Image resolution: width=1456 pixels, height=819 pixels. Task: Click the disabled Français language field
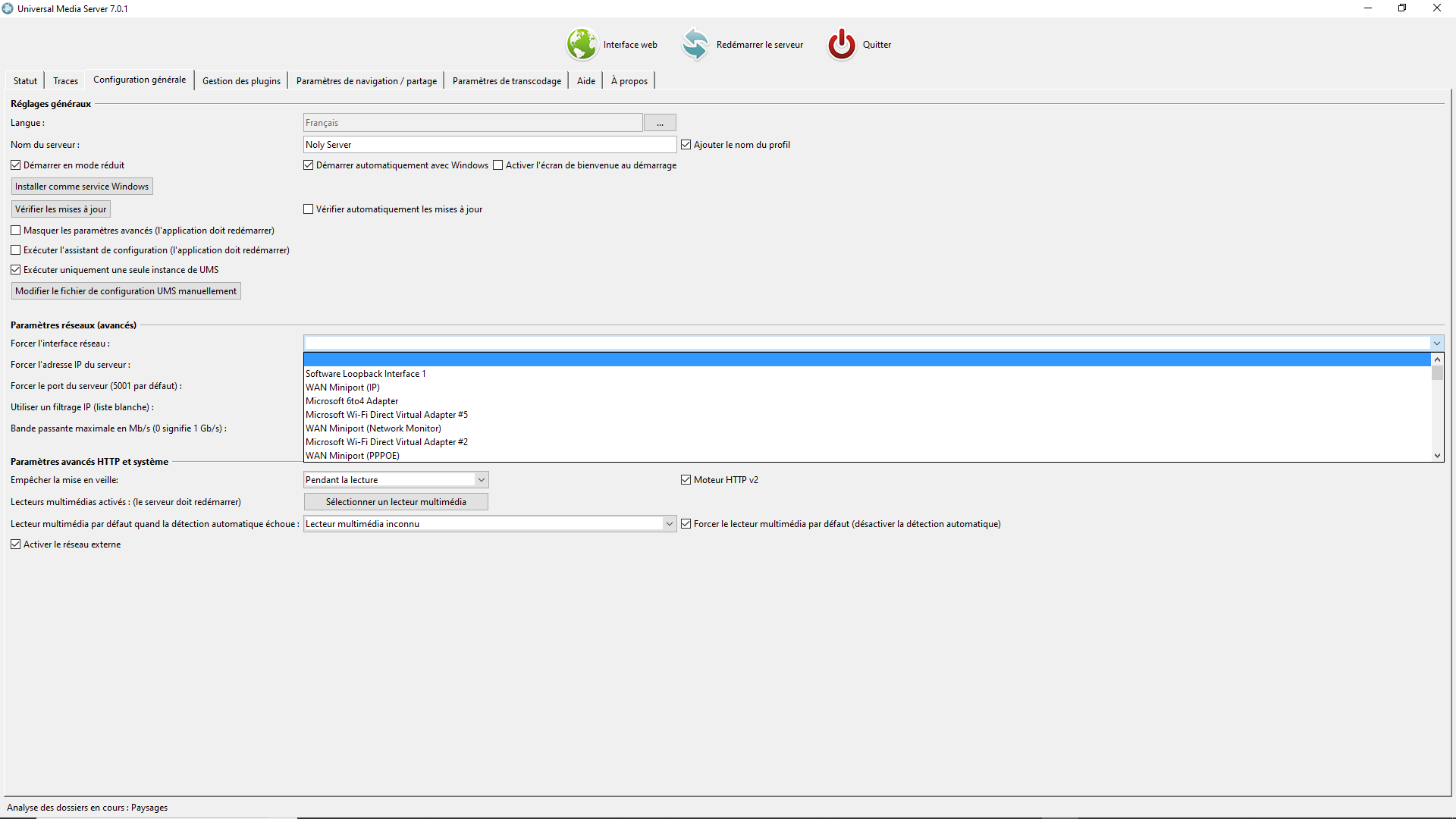[x=473, y=123]
